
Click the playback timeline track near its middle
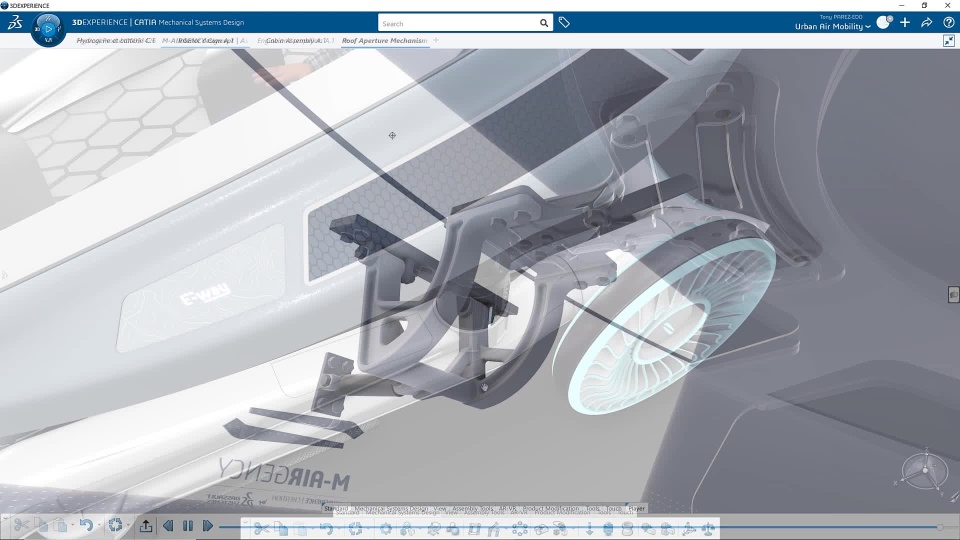[x=579, y=527]
